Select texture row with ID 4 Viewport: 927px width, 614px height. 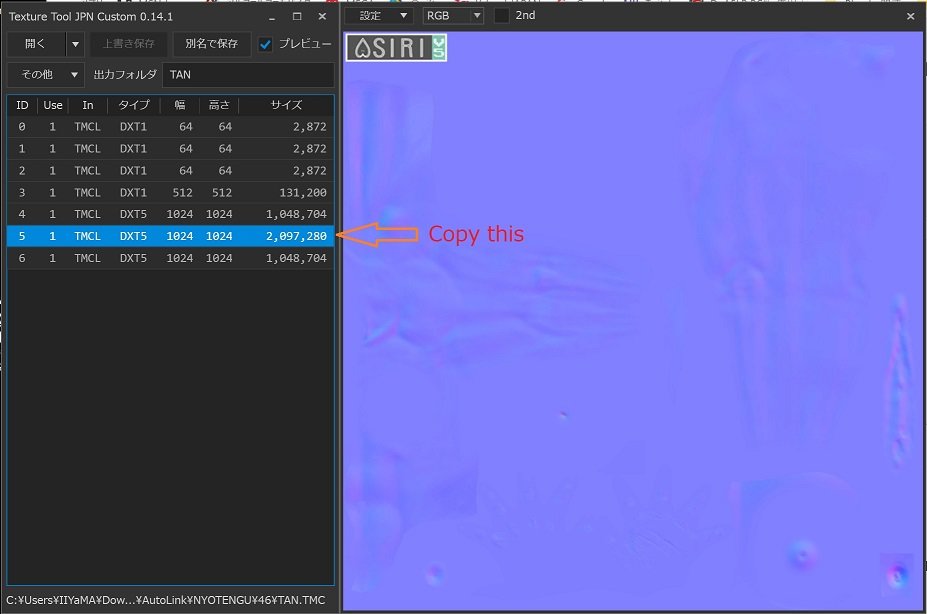point(170,214)
